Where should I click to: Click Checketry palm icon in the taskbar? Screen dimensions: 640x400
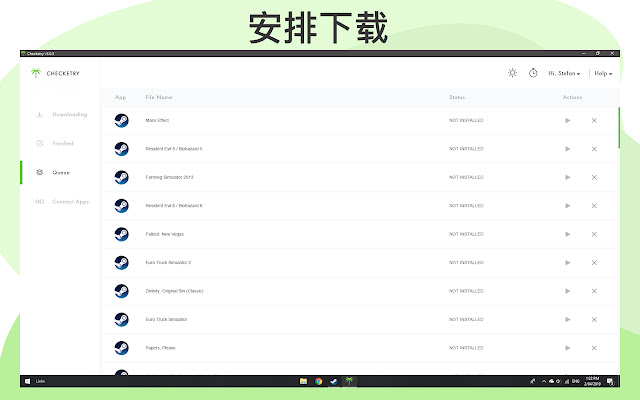349,381
